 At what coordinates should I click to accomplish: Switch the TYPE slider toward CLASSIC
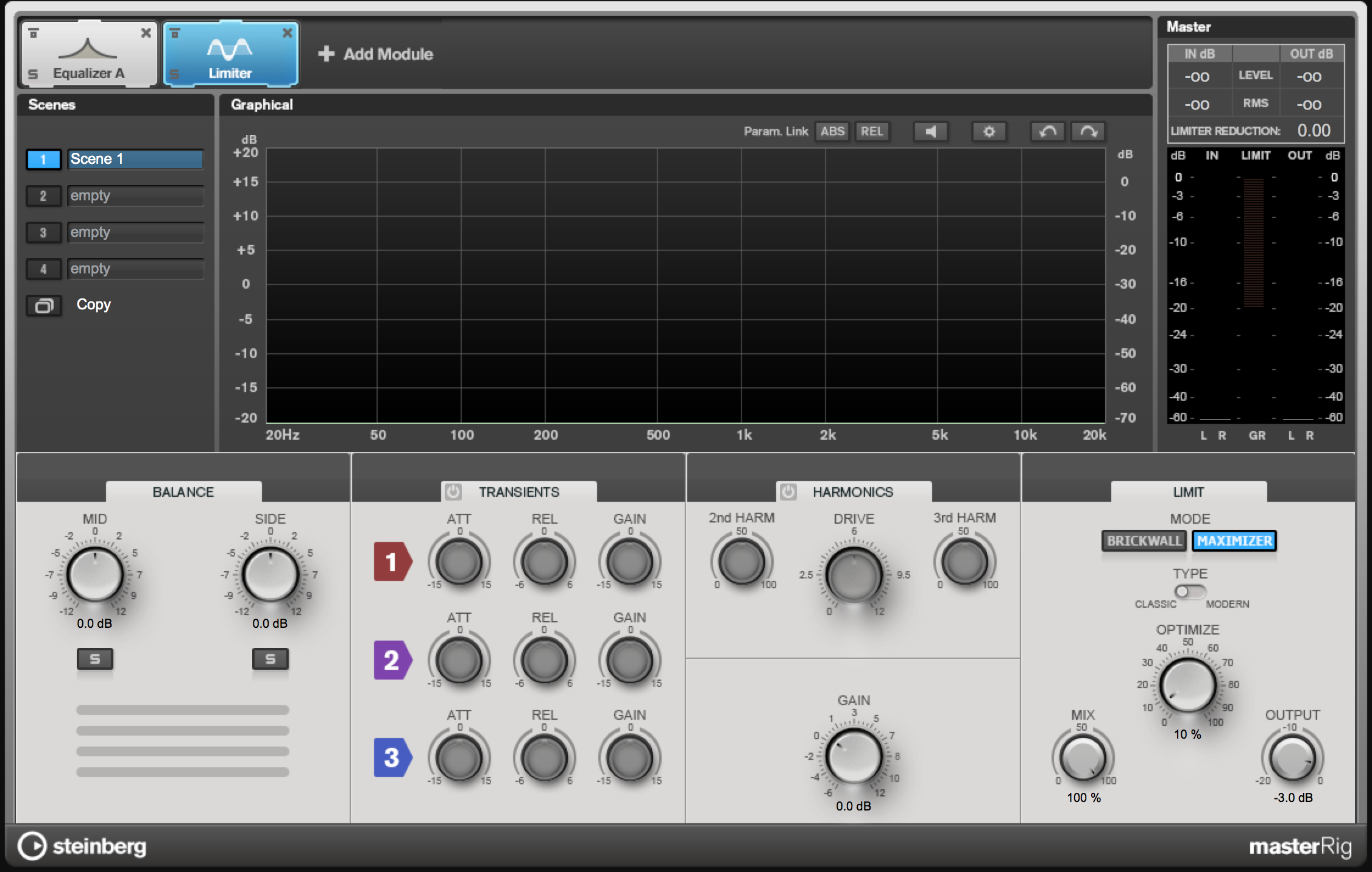[1181, 591]
